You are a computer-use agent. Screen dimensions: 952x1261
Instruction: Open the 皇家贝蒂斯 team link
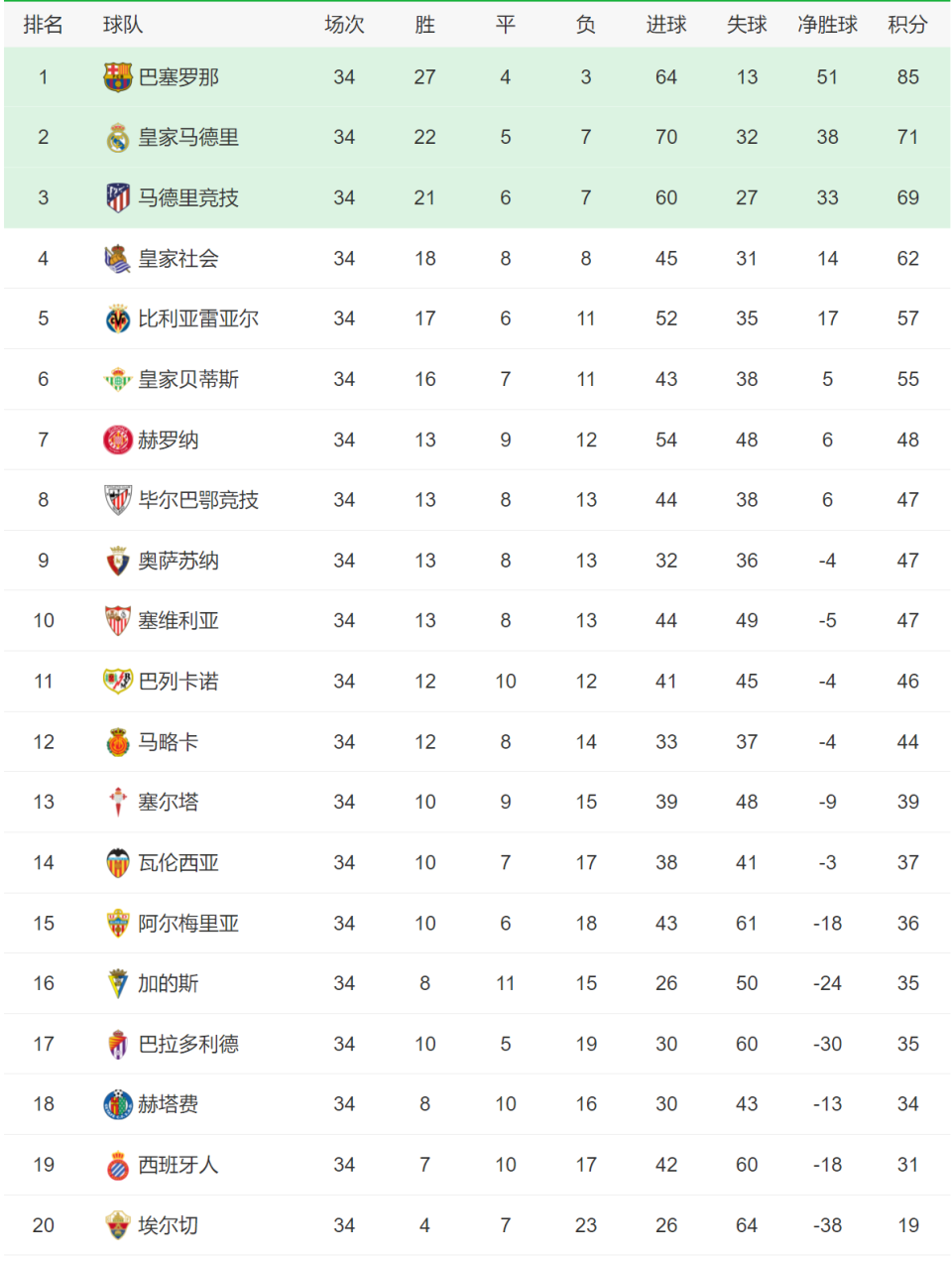188,379
